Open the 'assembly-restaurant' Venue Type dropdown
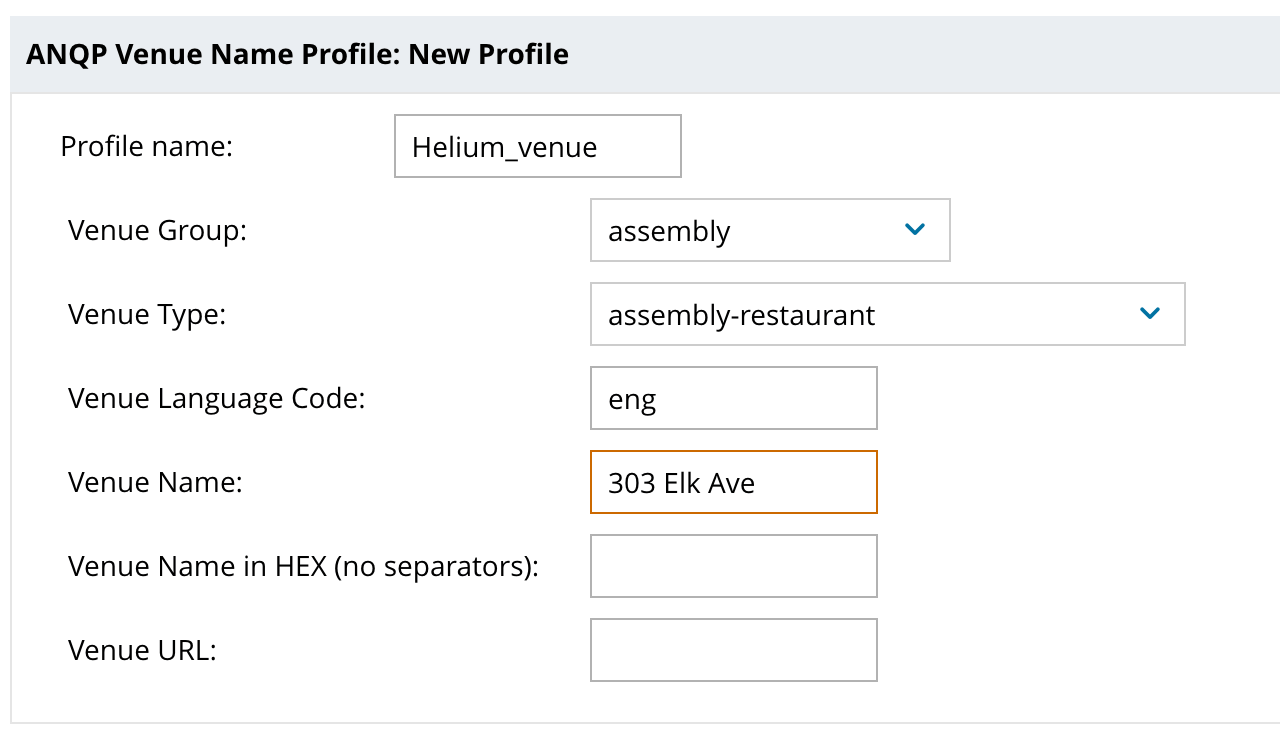Screen dimensions: 1280x752 [886, 314]
